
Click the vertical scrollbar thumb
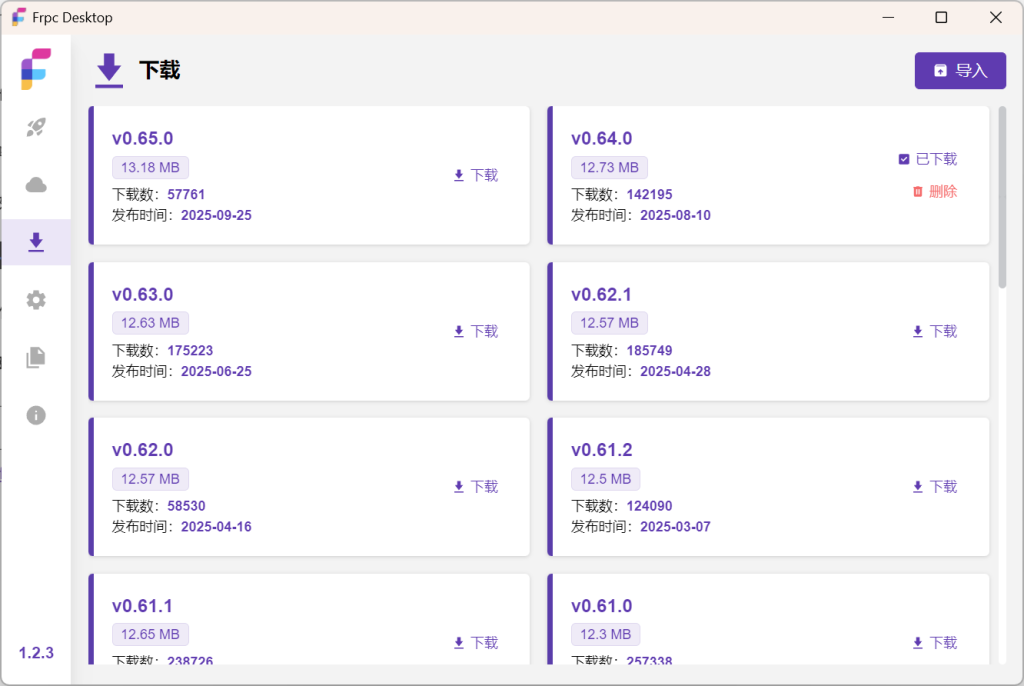(x=1002, y=196)
